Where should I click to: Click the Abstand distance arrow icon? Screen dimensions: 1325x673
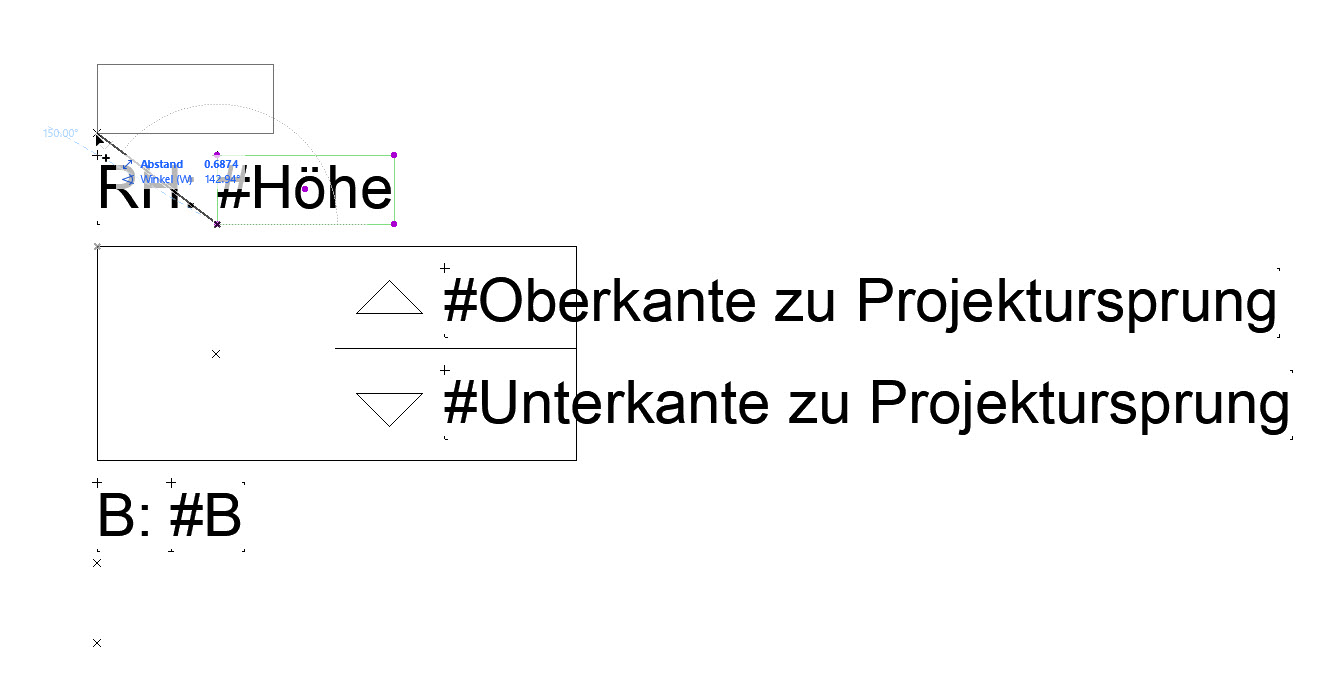point(128,164)
